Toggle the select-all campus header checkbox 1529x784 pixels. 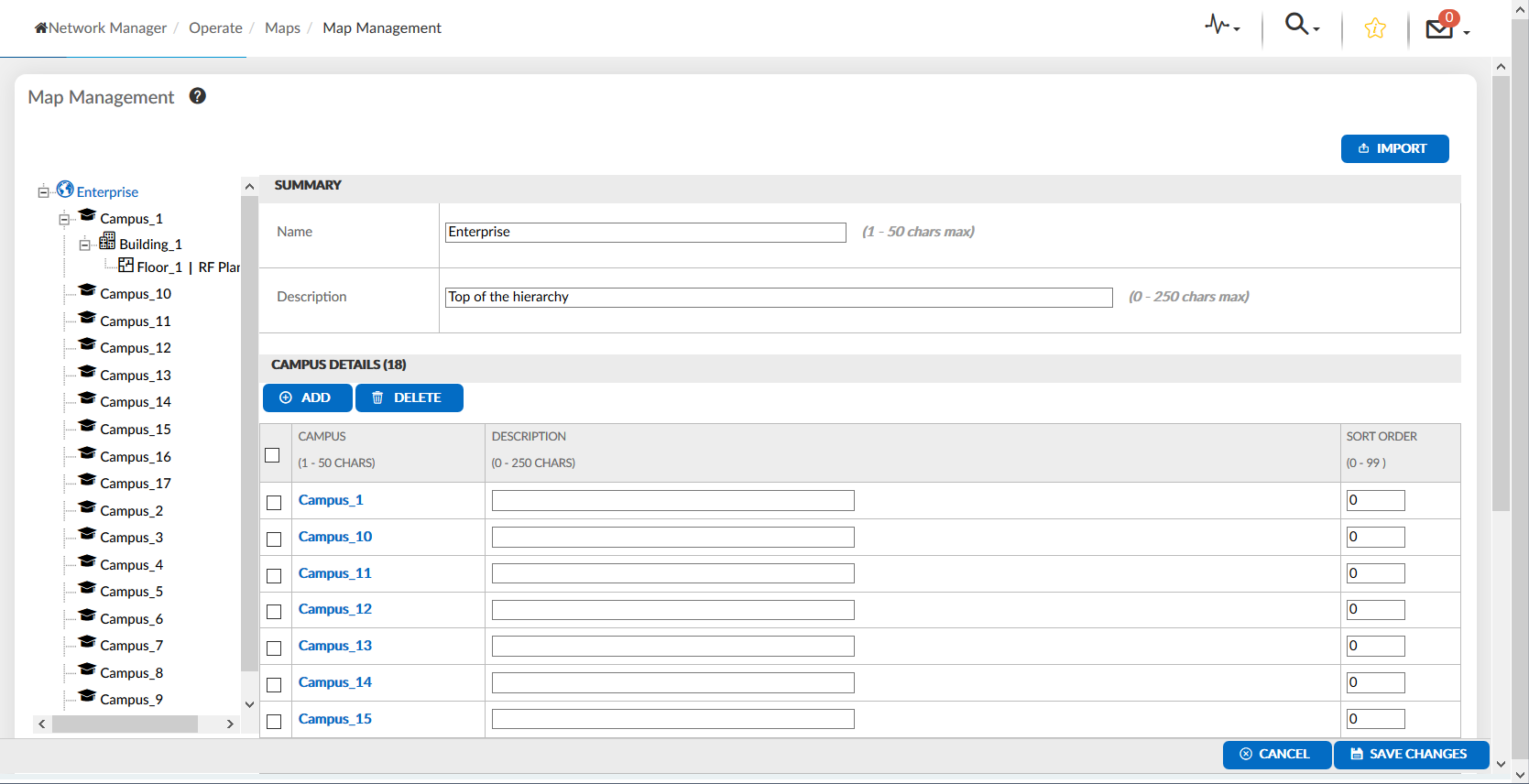[272, 455]
